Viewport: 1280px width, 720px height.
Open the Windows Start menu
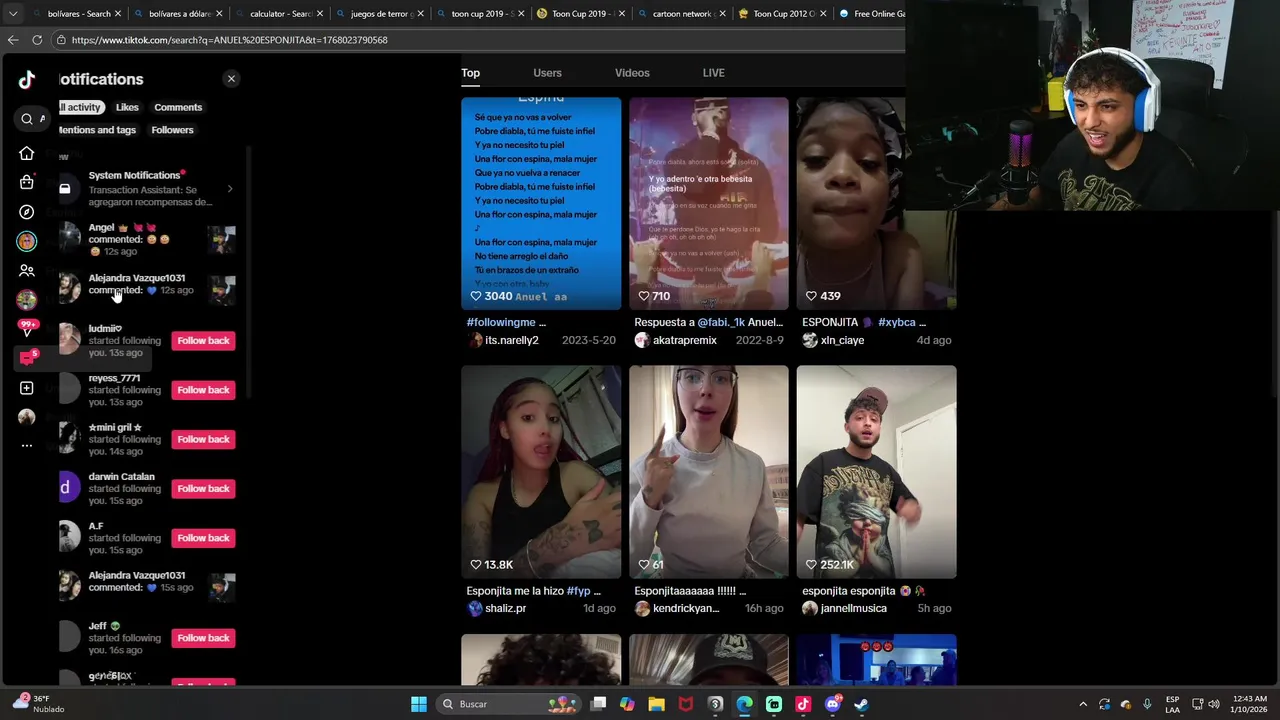click(419, 704)
